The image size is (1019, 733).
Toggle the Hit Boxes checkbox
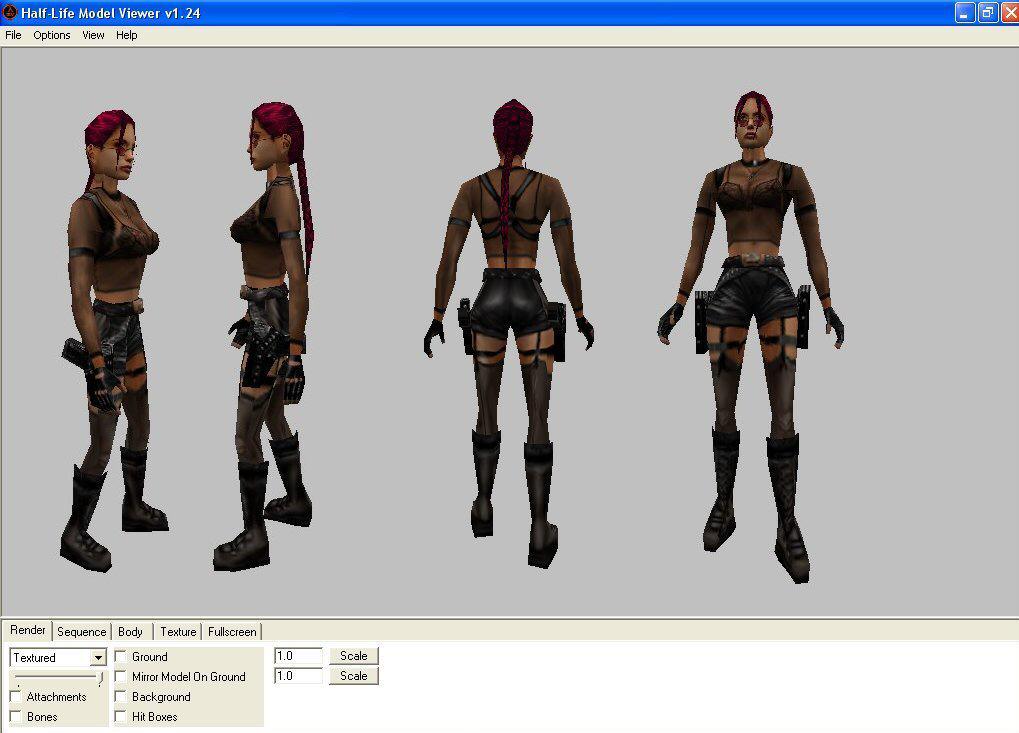(121, 717)
